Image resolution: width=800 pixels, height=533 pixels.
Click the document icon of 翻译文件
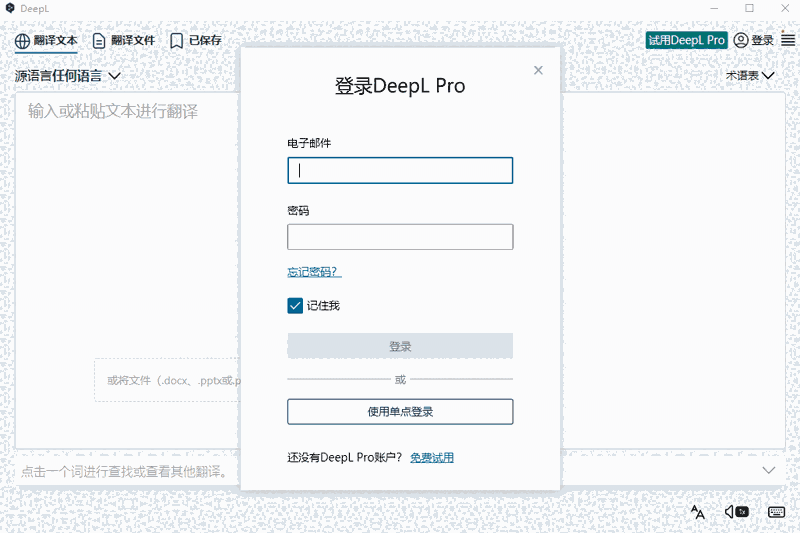coord(99,41)
